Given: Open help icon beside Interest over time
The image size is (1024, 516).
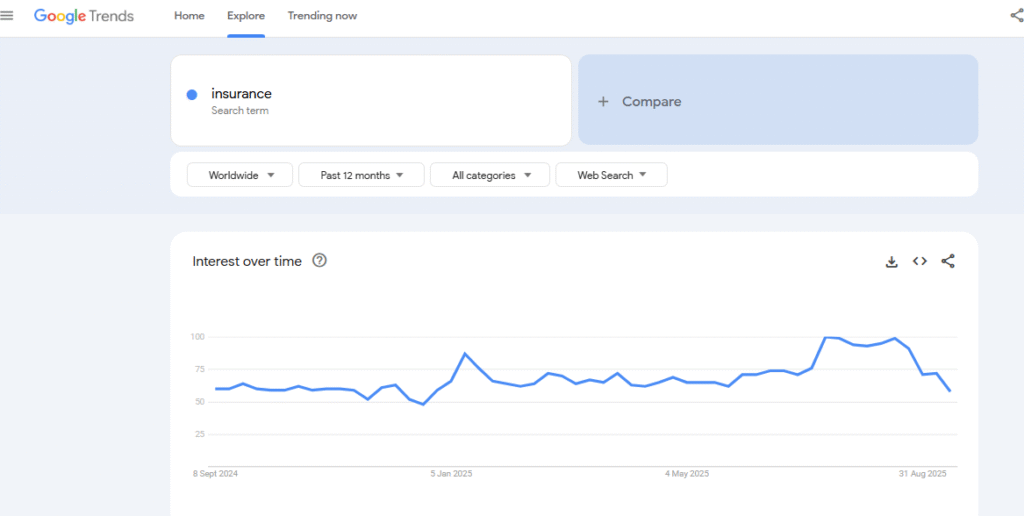Looking at the screenshot, I should (320, 261).
